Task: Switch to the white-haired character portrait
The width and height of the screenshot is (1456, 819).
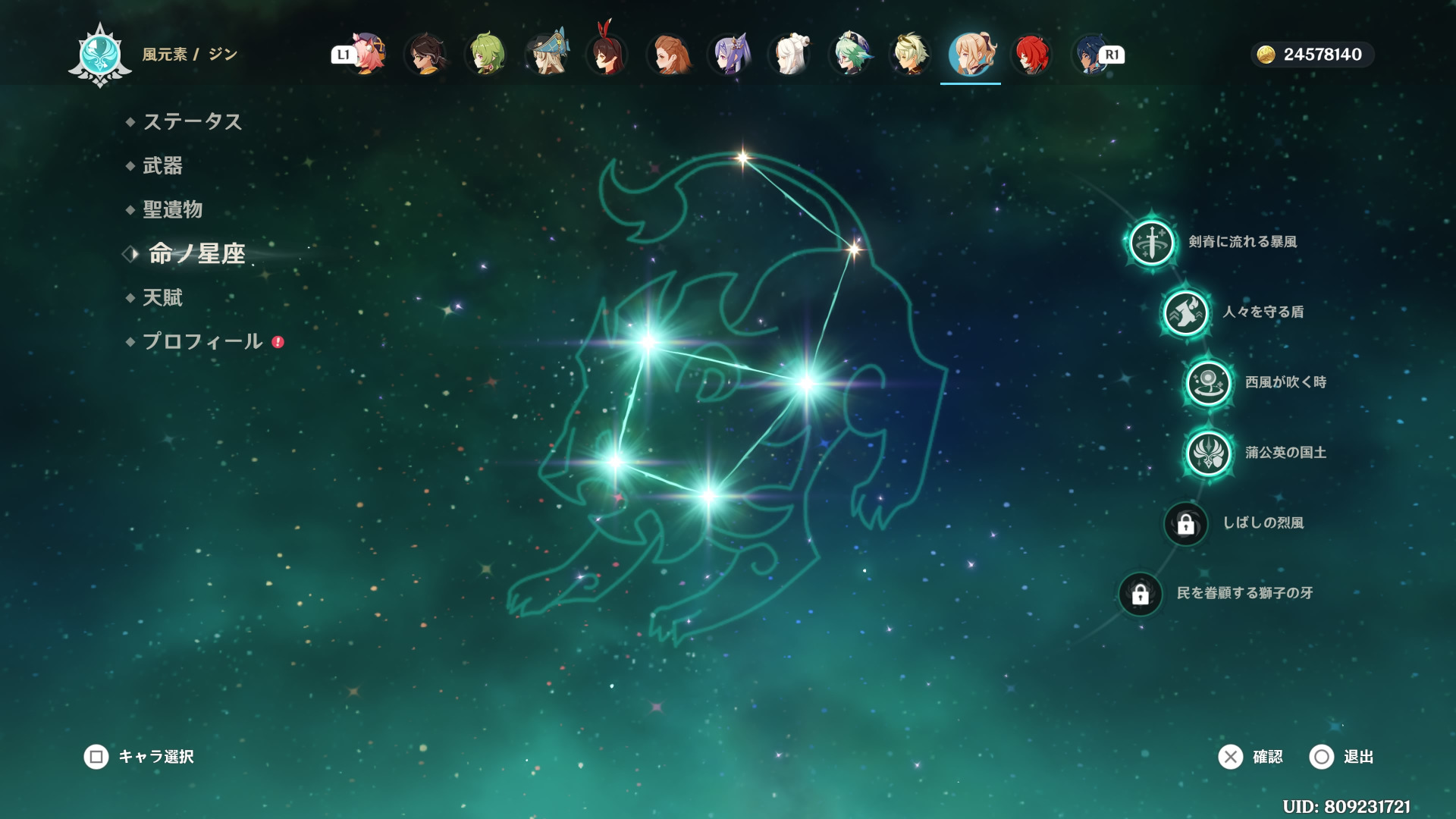Action: [789, 55]
